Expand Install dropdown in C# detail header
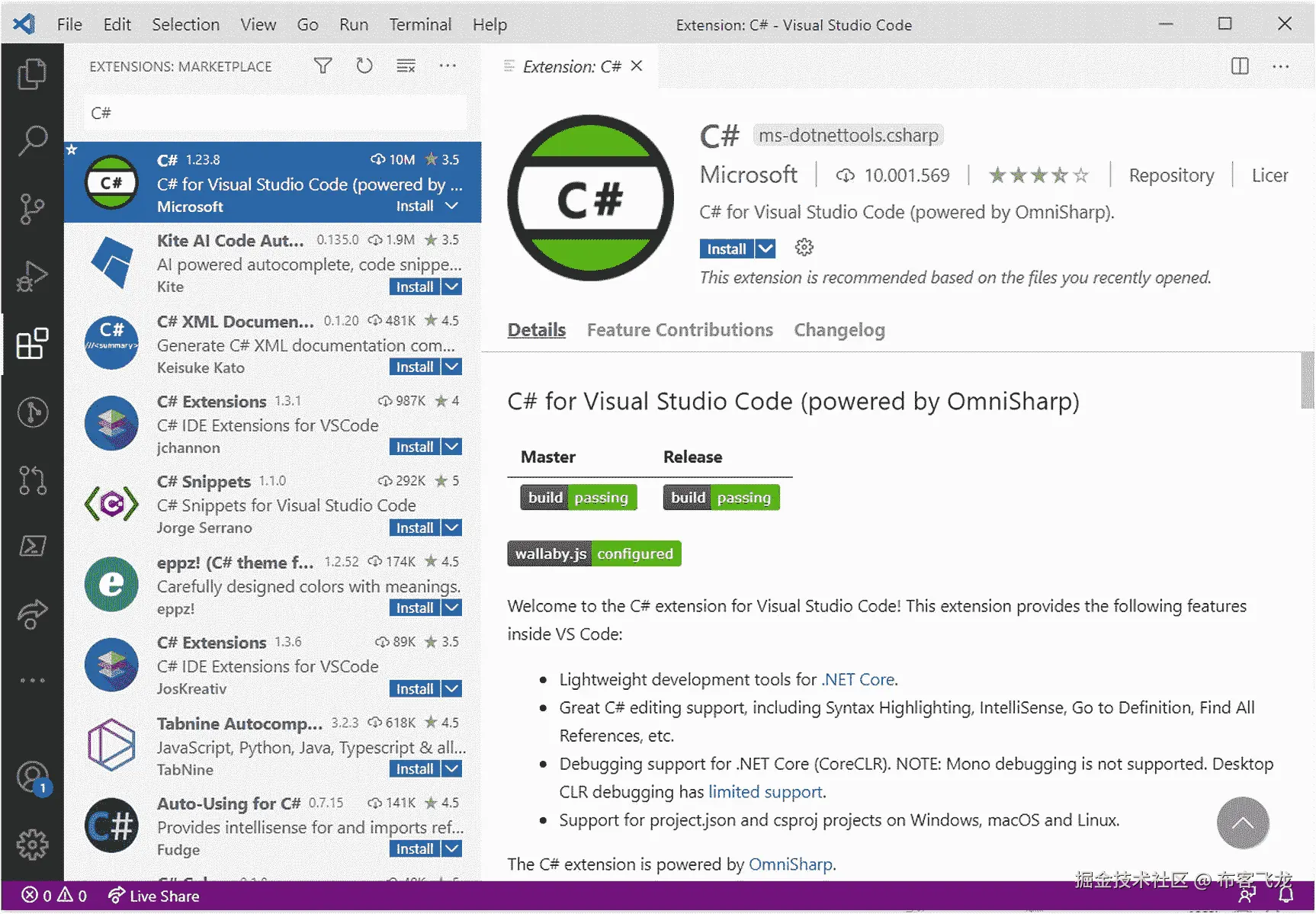 [x=766, y=249]
